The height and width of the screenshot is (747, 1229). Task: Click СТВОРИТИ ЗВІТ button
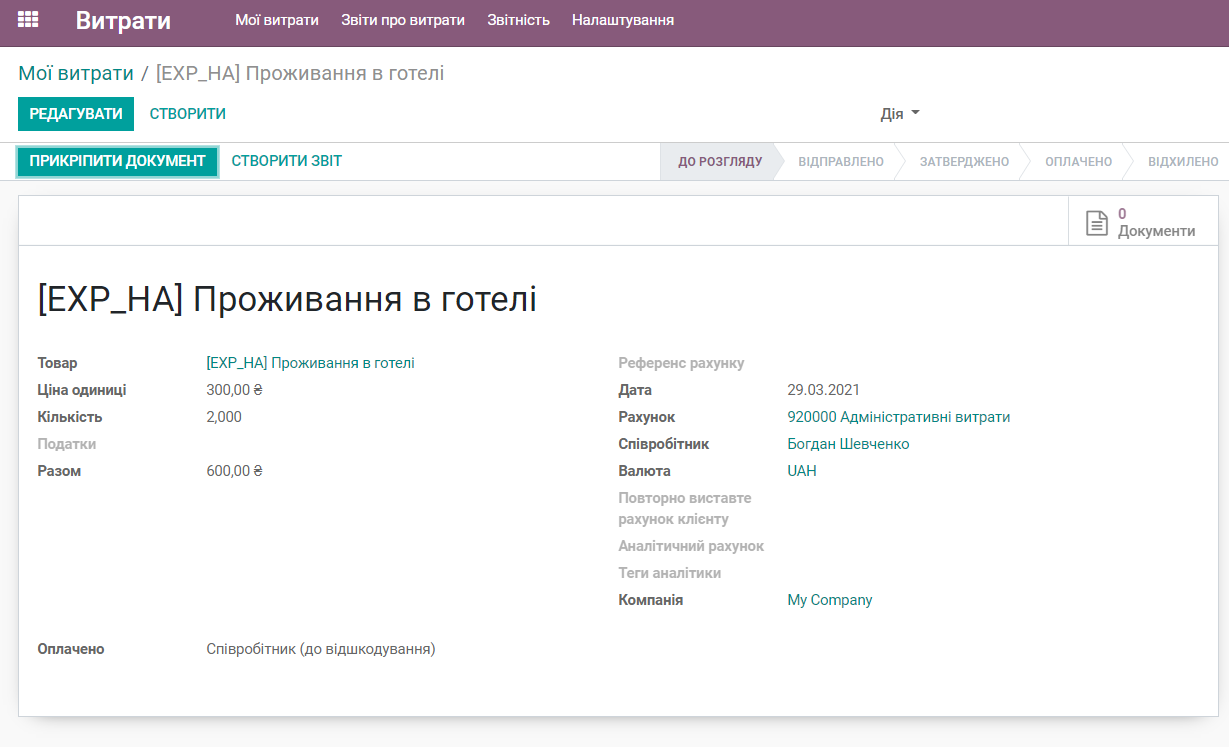tap(287, 161)
